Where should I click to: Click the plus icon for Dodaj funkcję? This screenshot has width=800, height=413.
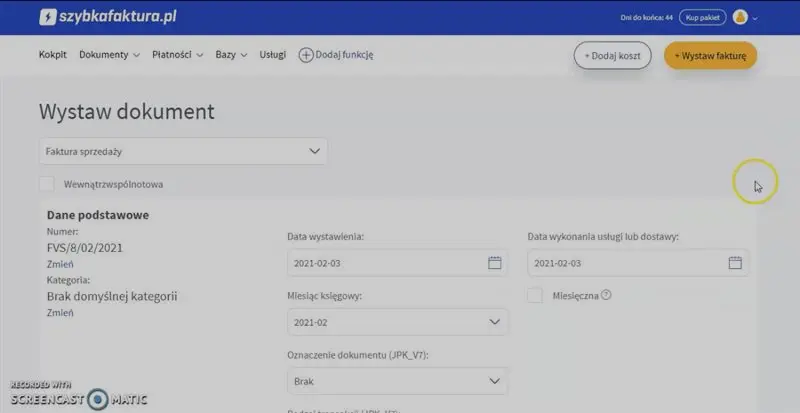[306, 55]
